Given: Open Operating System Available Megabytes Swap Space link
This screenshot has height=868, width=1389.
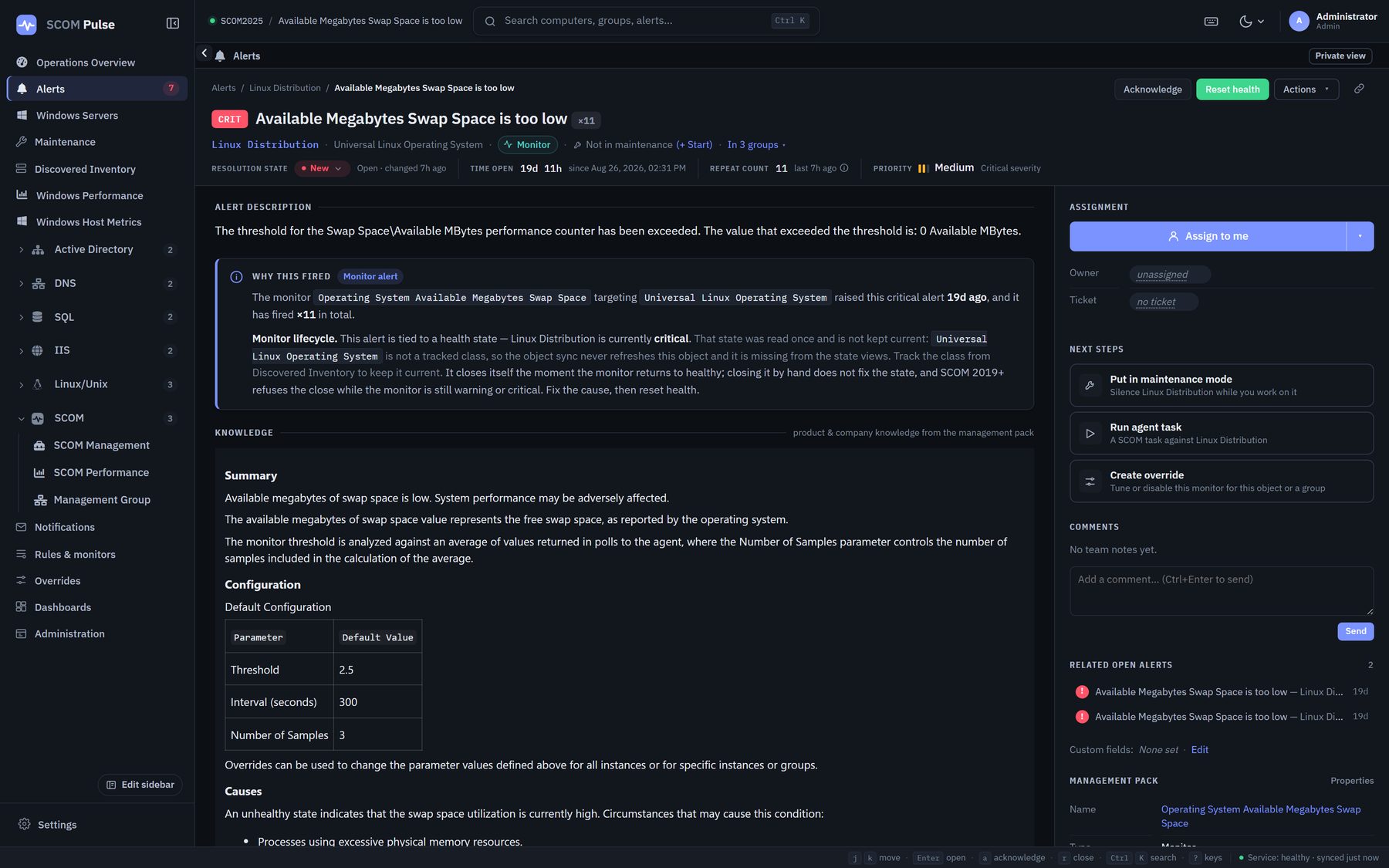Looking at the screenshot, I should (1260, 816).
